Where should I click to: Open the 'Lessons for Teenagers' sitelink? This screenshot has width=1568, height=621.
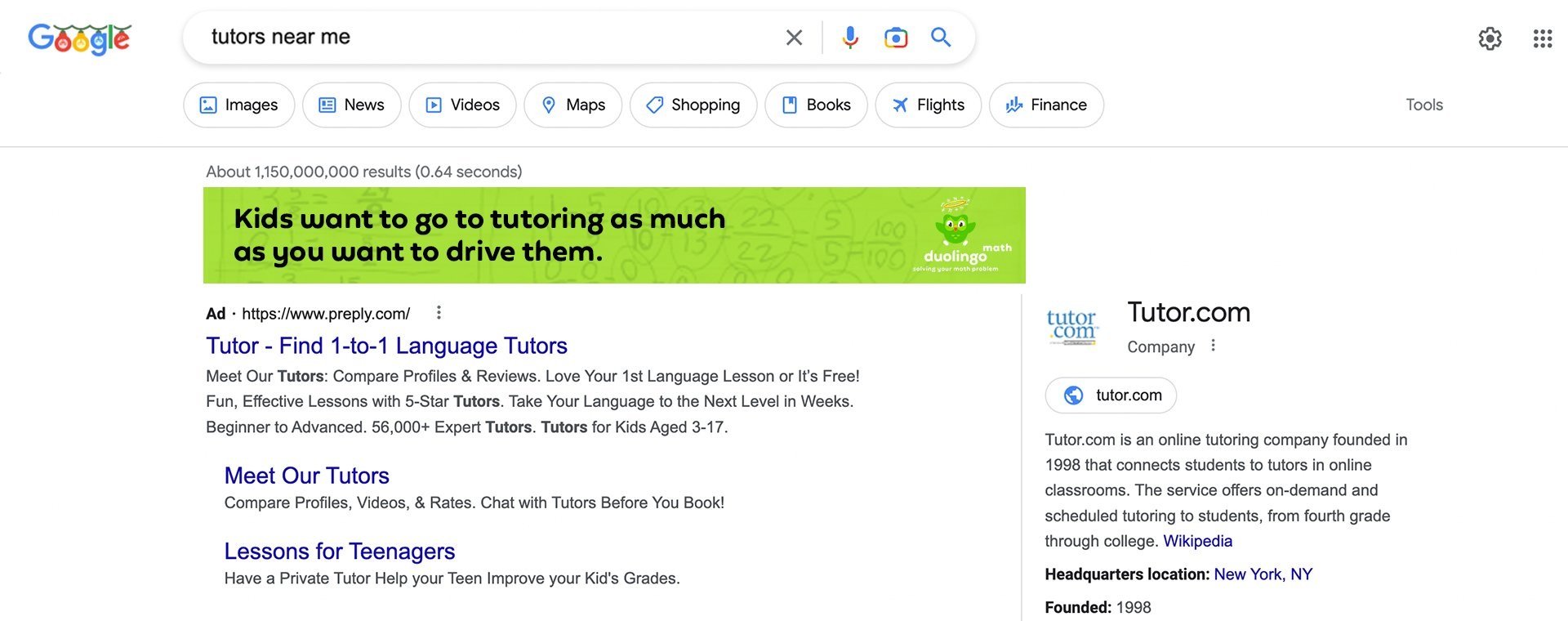coord(340,552)
